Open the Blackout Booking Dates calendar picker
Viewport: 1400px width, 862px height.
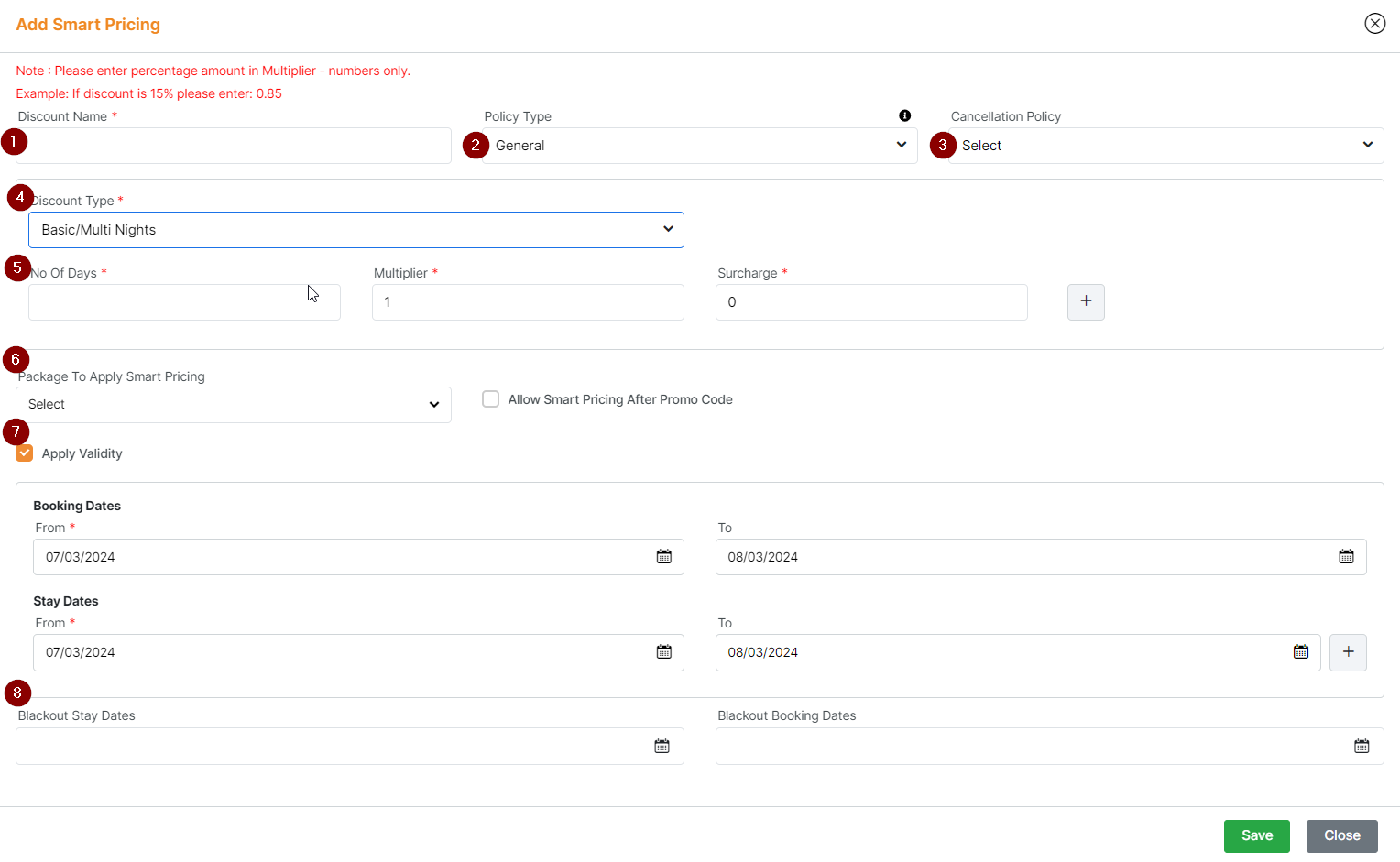(1362, 745)
